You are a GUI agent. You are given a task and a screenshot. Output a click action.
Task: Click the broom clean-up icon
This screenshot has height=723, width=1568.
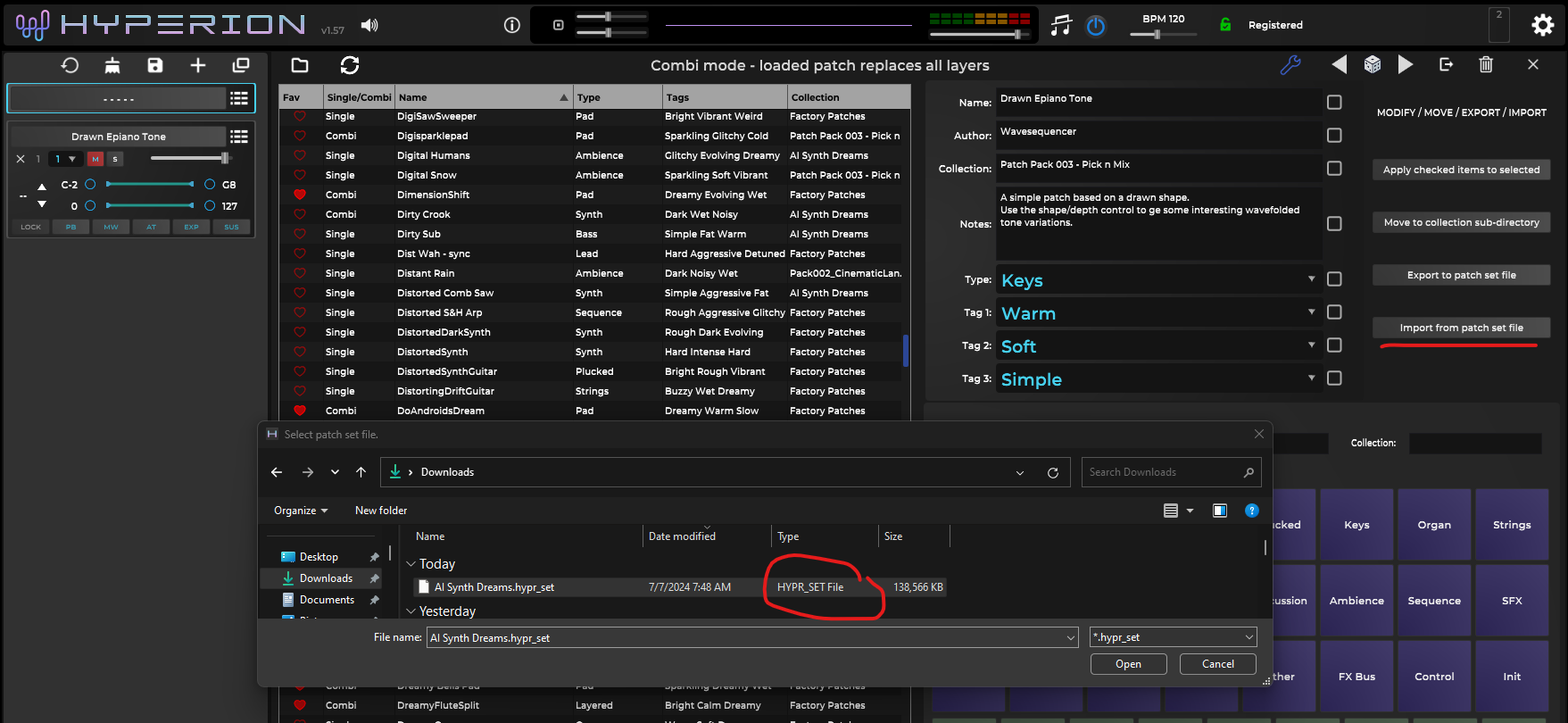[112, 65]
